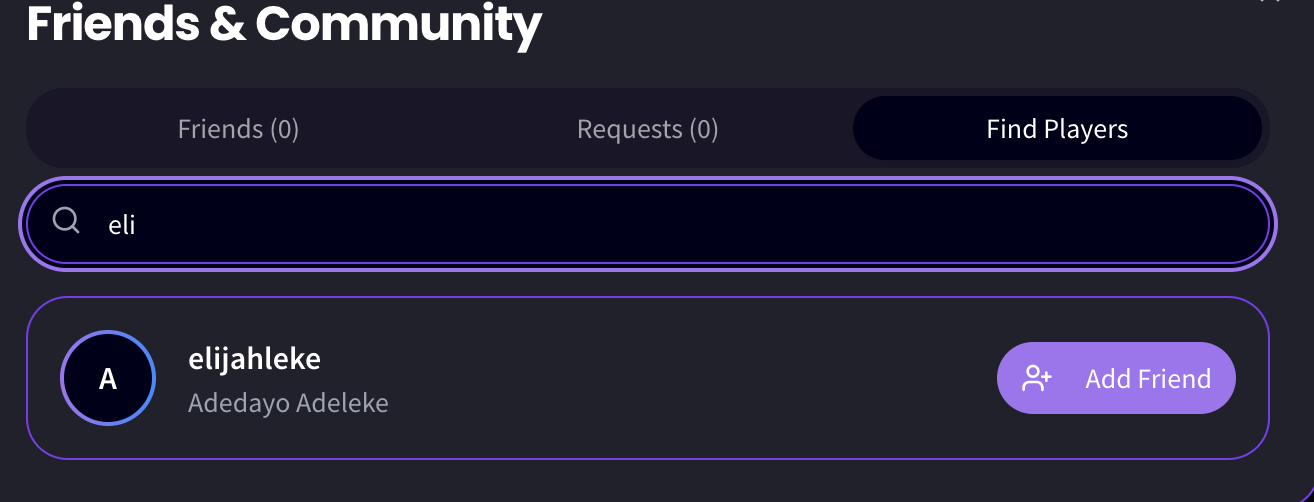This screenshot has width=1314, height=502.
Task: Send a friend request with Add Friend
Action: pos(1116,378)
